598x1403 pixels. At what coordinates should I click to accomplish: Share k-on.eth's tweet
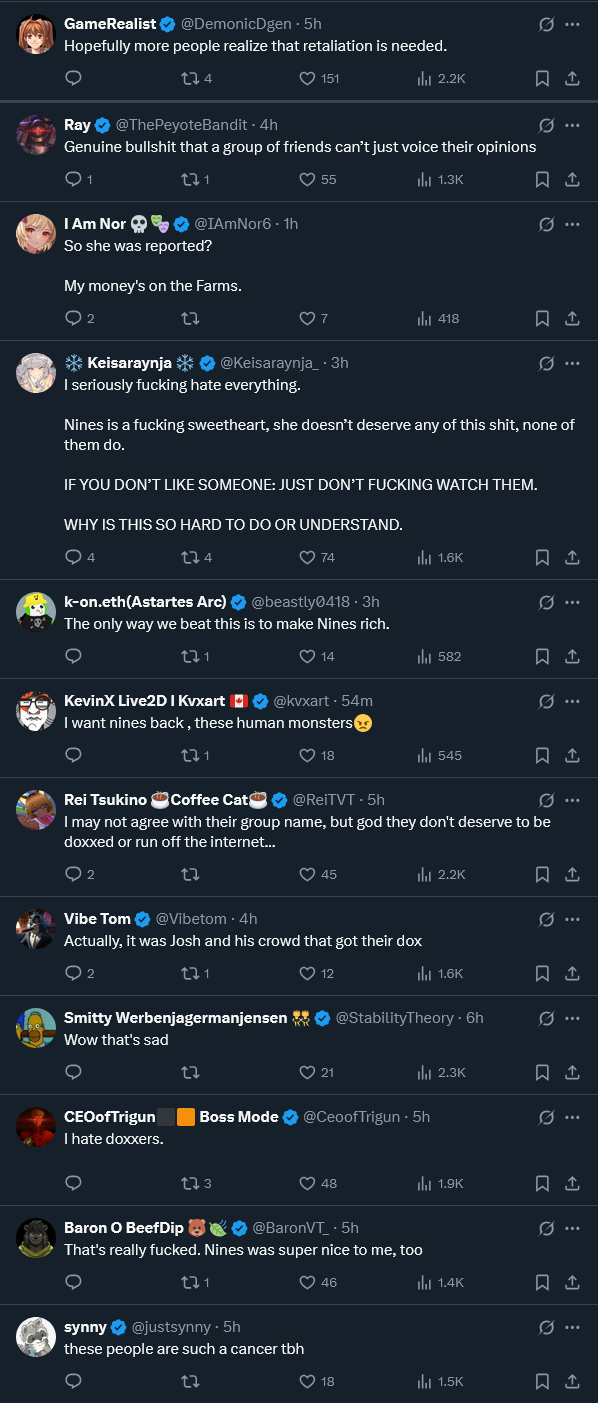pos(572,656)
